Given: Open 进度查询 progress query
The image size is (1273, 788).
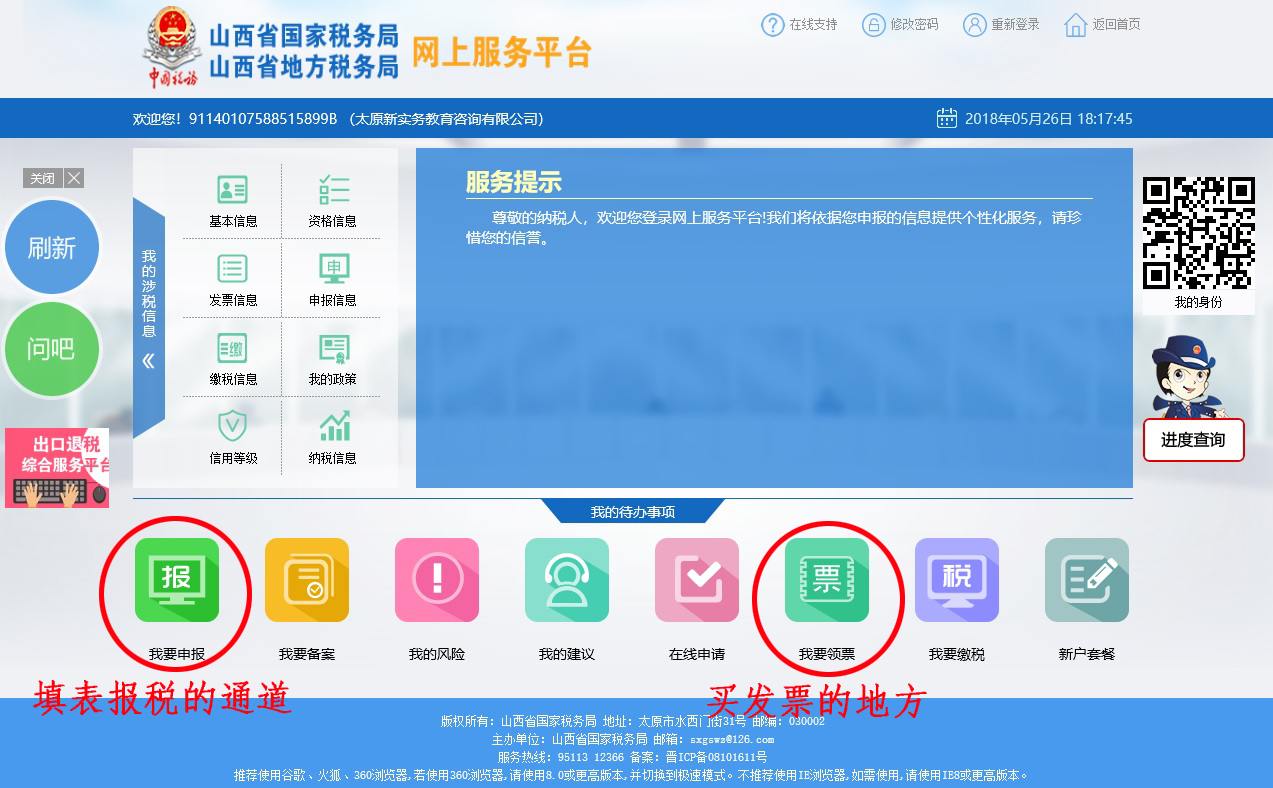Looking at the screenshot, I should pos(1193,440).
